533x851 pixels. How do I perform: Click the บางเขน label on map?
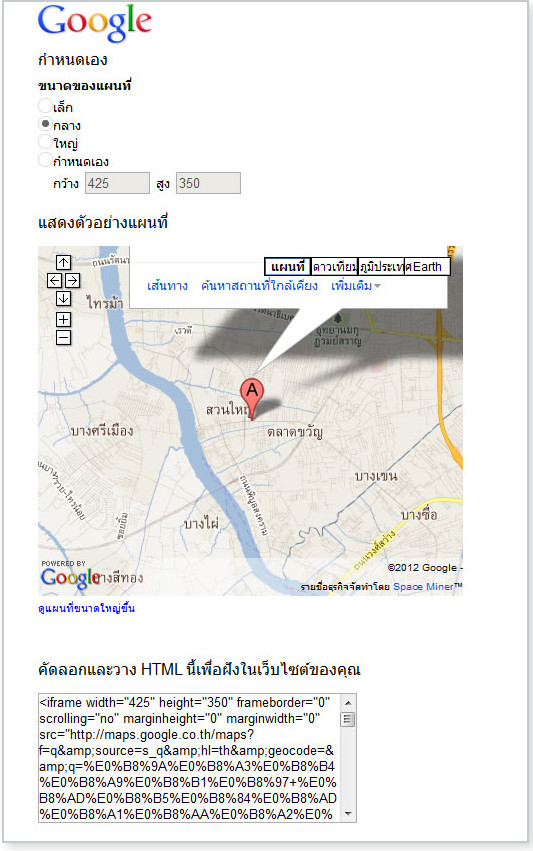376,477
